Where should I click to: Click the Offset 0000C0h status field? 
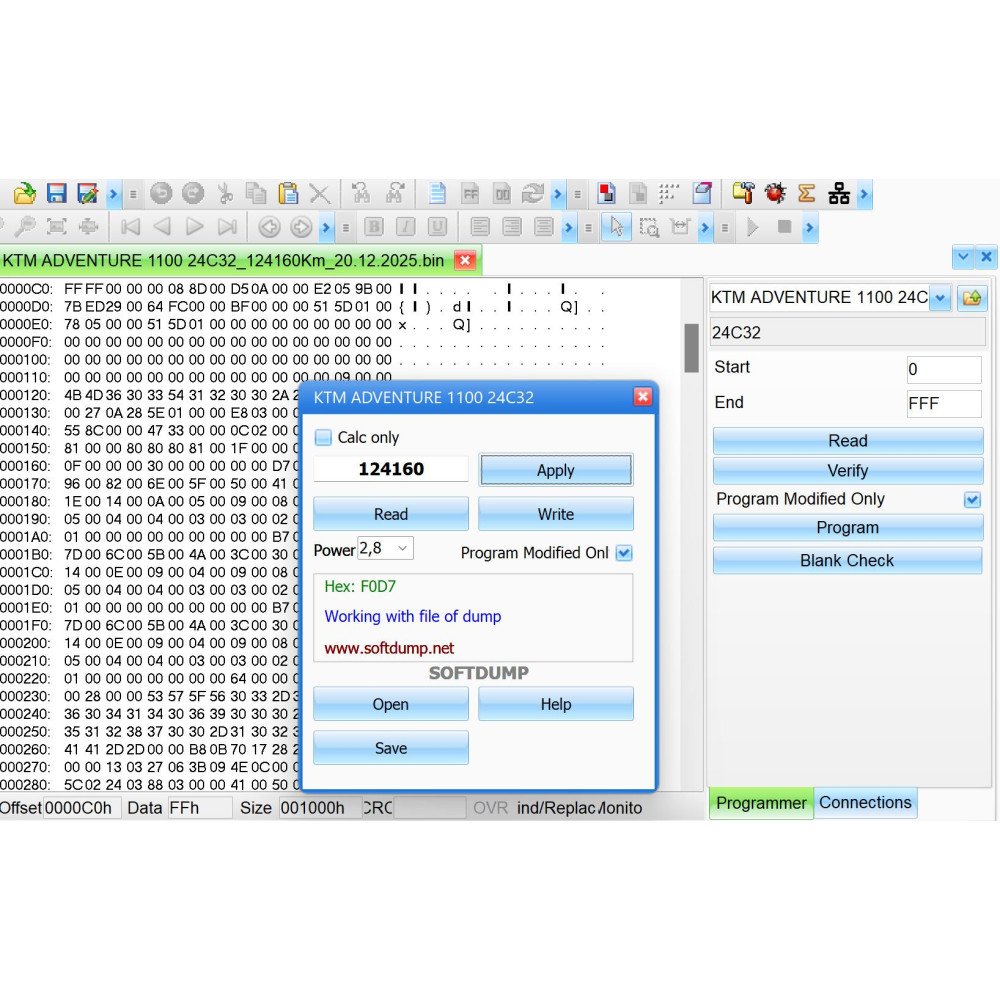[x=82, y=809]
